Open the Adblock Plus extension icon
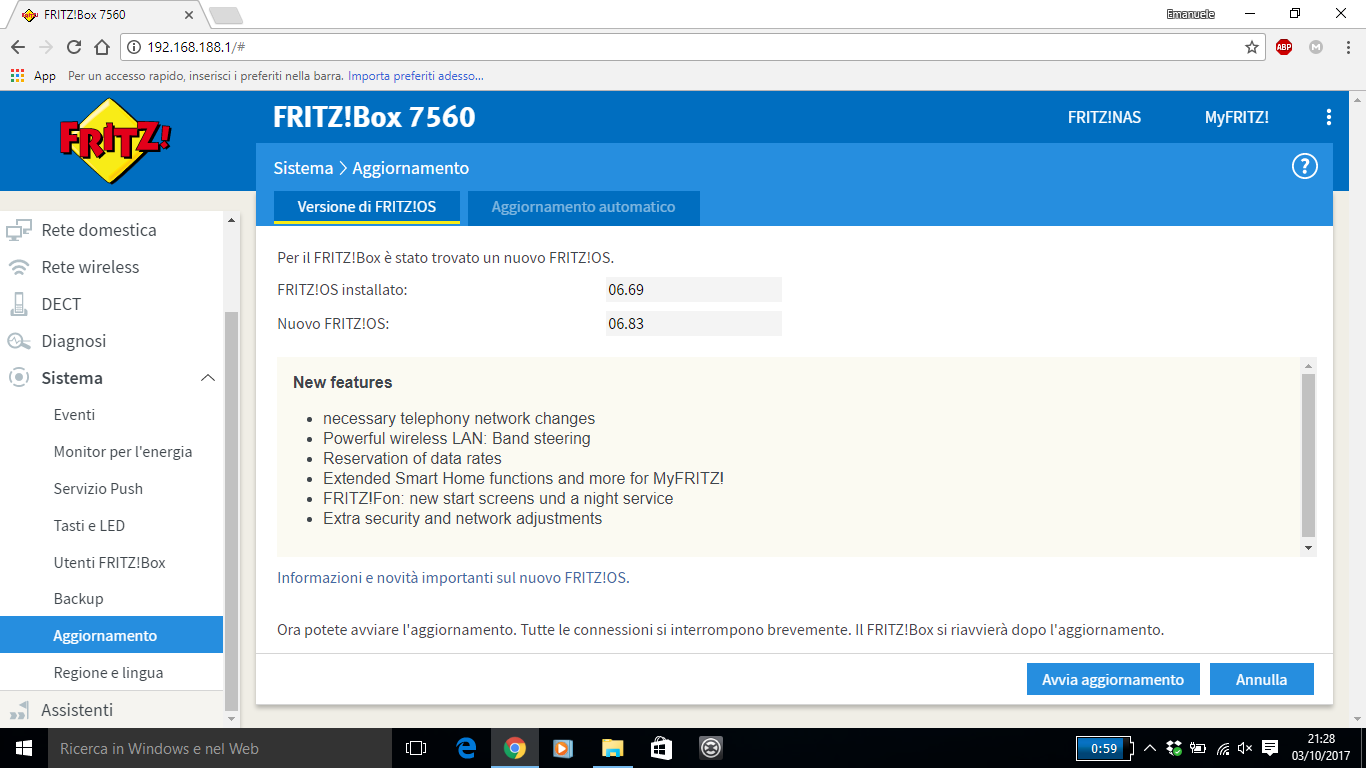The width and height of the screenshot is (1366, 768). click(x=1284, y=47)
